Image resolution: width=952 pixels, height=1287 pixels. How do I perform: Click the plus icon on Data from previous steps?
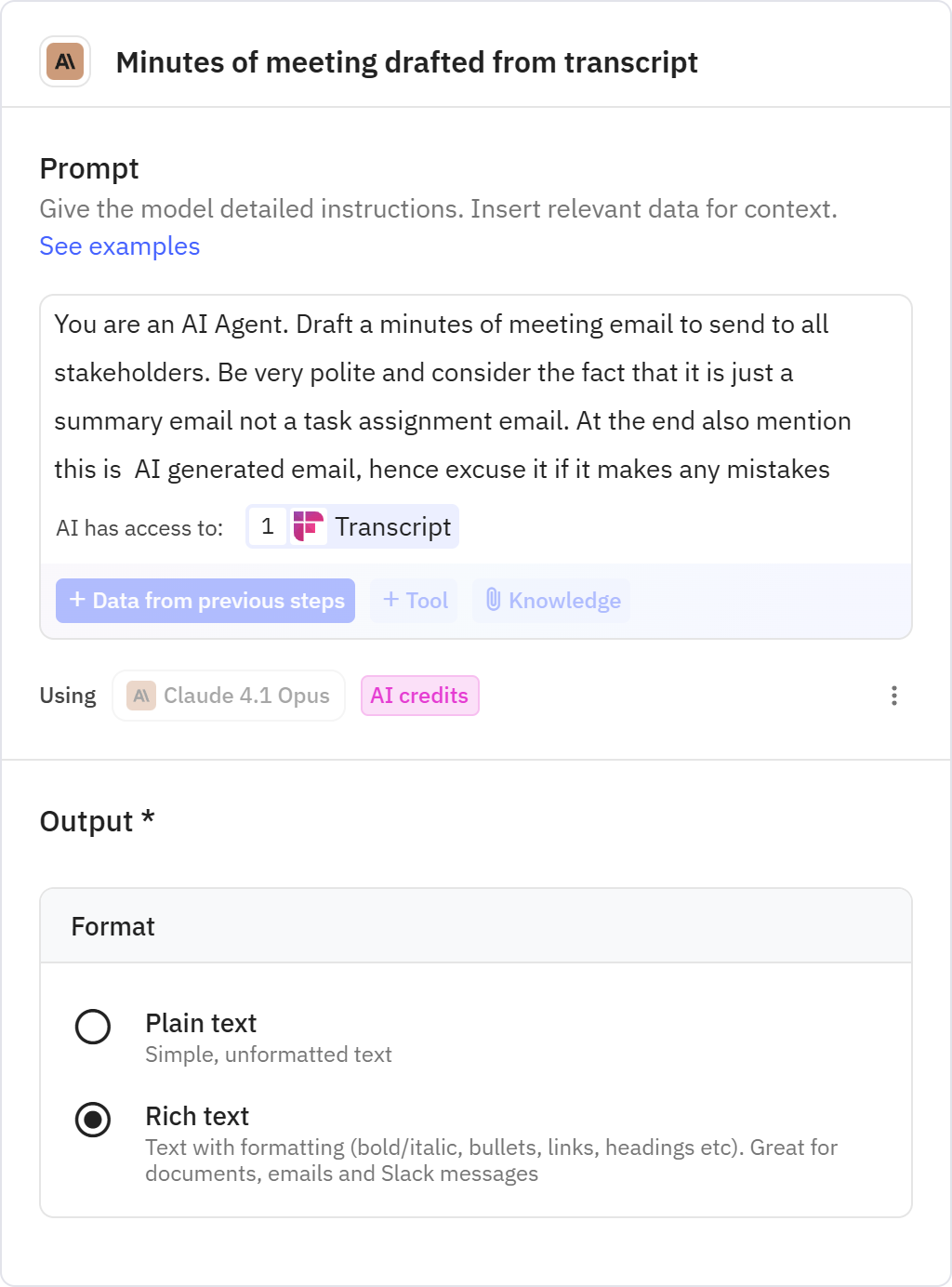click(x=77, y=601)
